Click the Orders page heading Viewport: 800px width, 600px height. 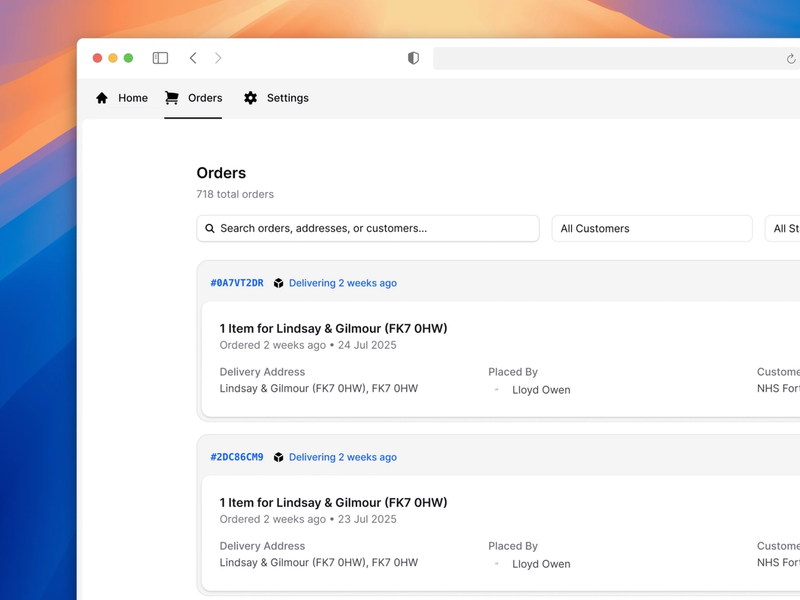click(x=221, y=173)
